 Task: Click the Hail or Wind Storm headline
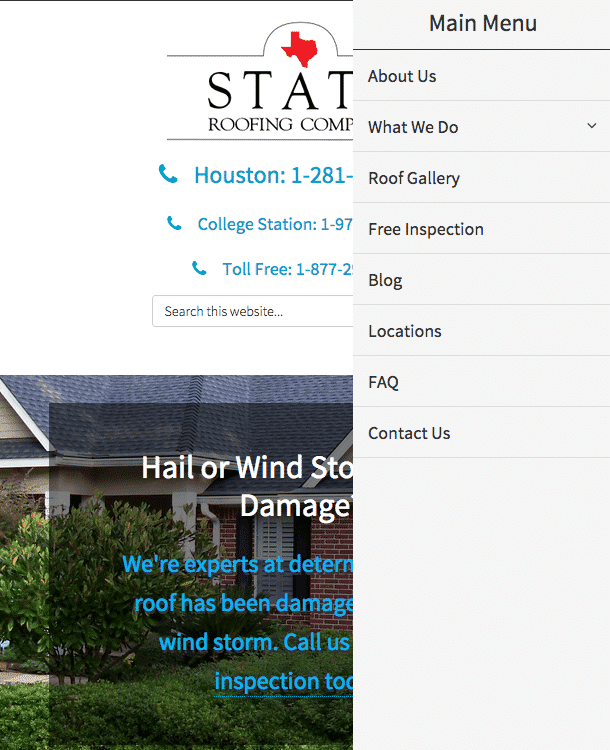pyautogui.click(x=247, y=467)
